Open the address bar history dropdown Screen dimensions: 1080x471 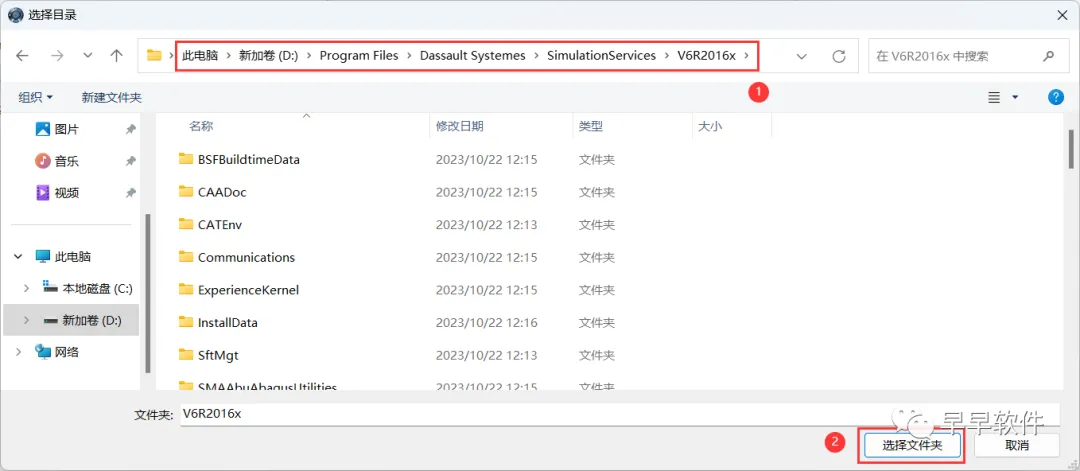pyautogui.click(x=802, y=56)
